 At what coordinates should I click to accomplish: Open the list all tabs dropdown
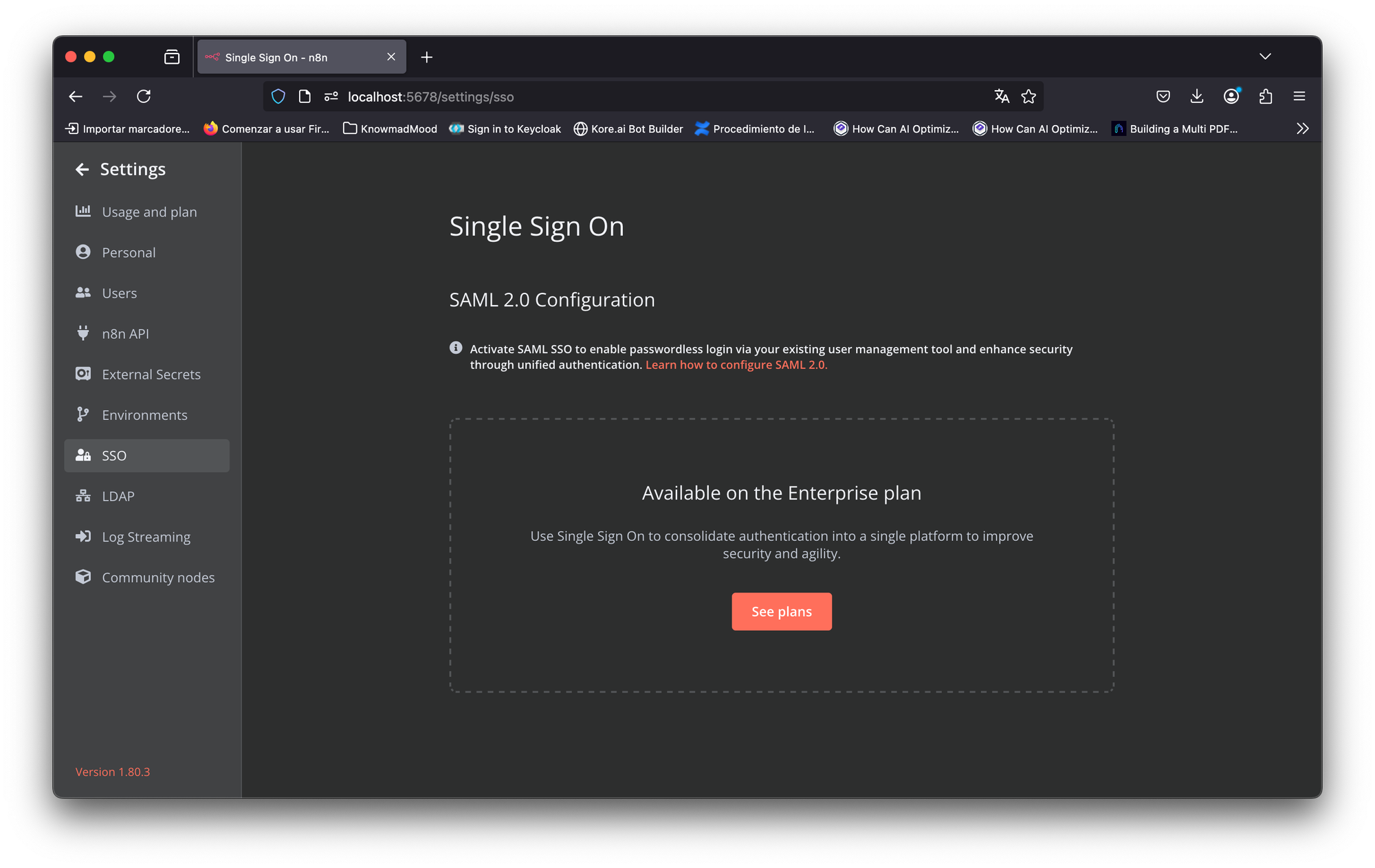click(x=1265, y=56)
